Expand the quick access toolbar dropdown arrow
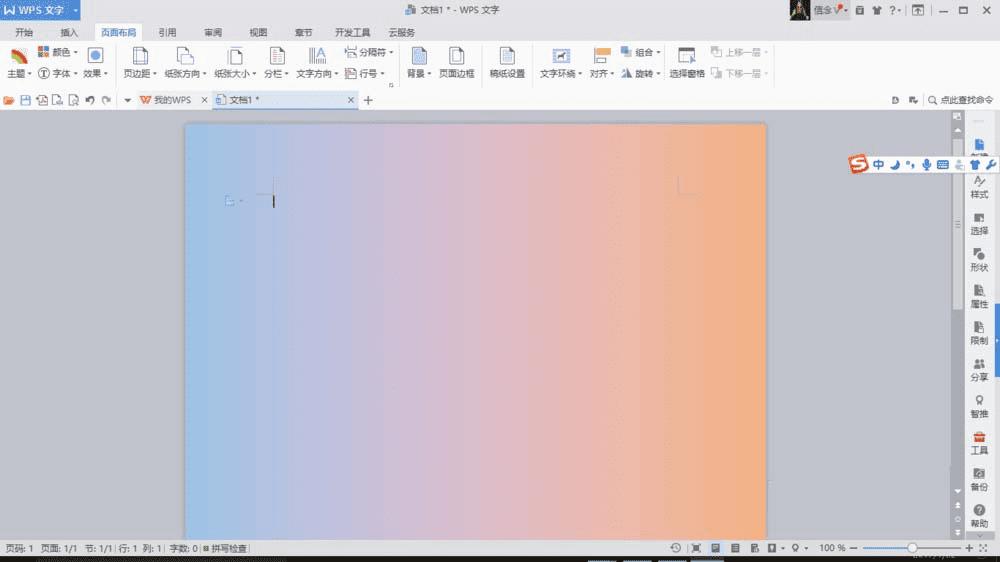Viewport: 1000px width, 562px height. (x=128, y=100)
